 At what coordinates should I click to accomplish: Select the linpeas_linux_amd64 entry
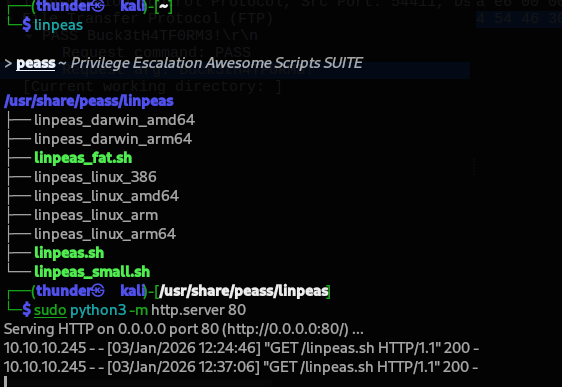[106, 196]
